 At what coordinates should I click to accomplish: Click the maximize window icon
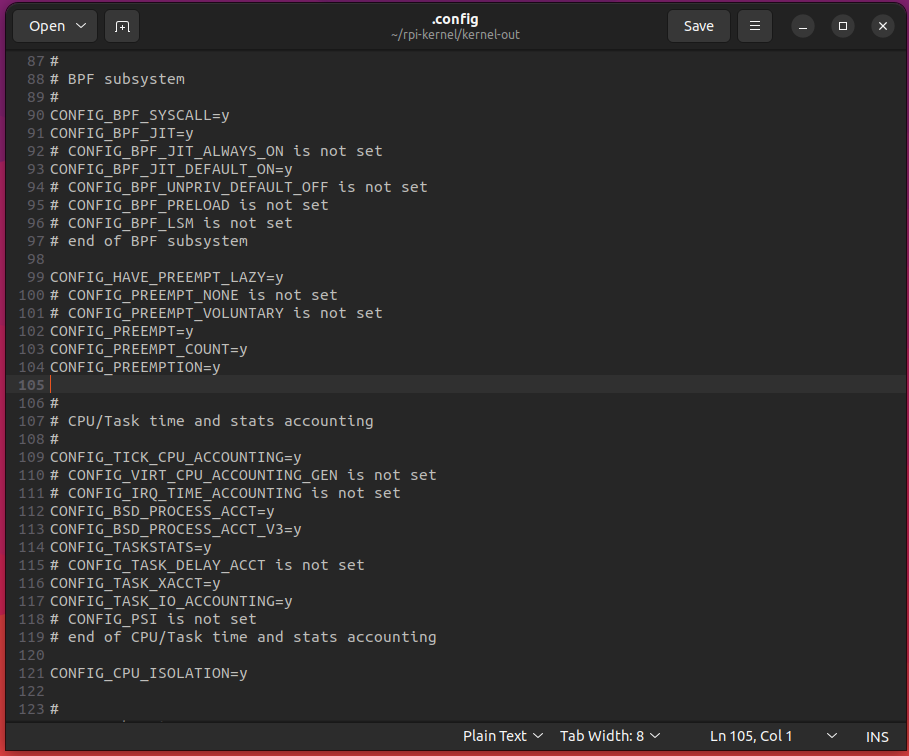843,26
